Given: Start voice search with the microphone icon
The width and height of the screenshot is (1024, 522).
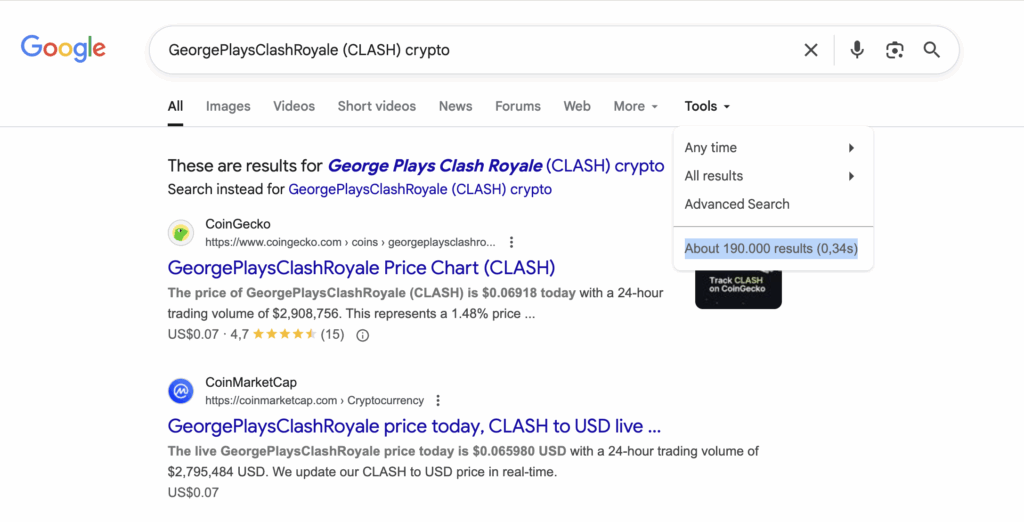Looking at the screenshot, I should (x=856, y=50).
